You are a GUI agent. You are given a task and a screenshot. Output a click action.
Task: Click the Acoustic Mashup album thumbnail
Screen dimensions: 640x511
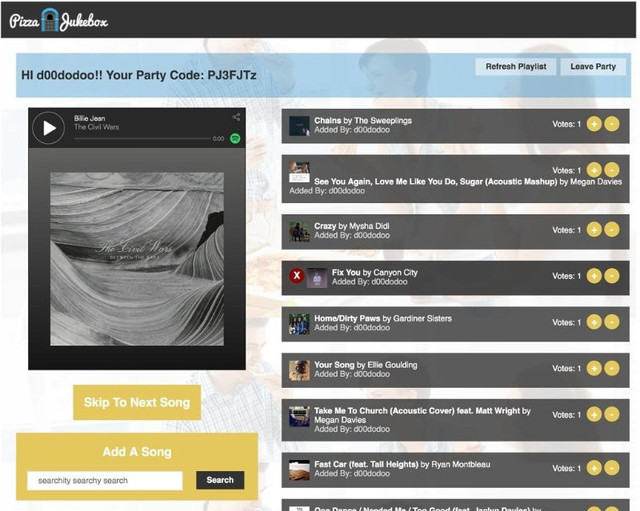click(x=299, y=172)
